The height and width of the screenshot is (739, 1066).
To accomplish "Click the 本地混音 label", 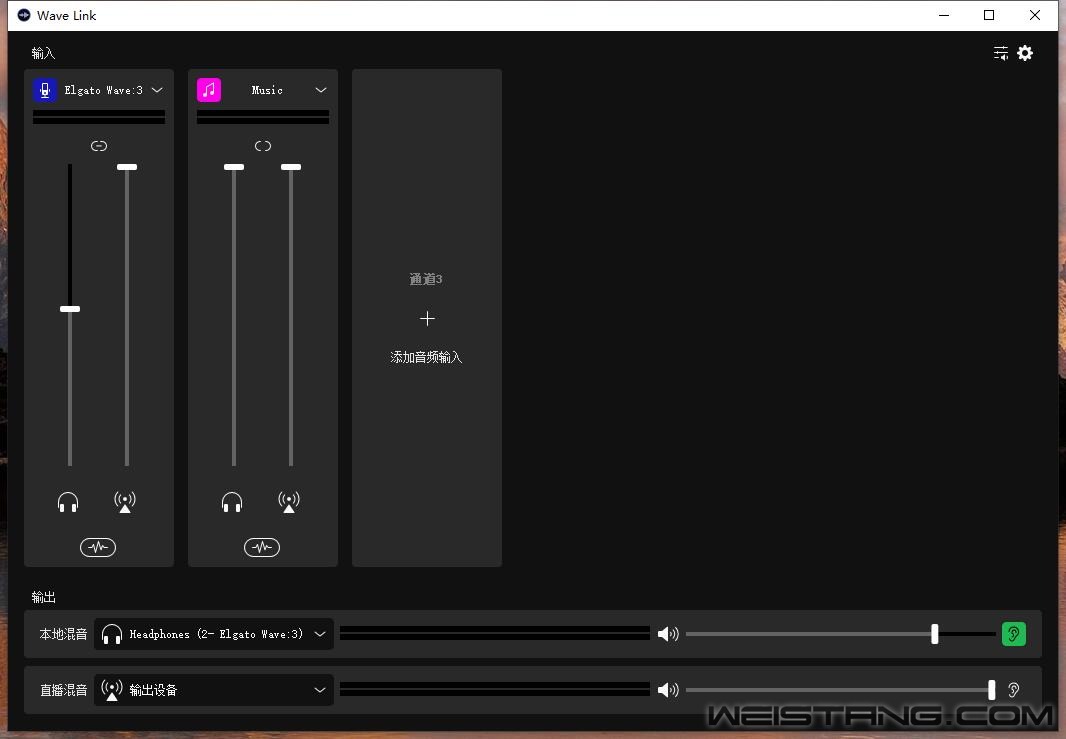I will (x=63, y=634).
